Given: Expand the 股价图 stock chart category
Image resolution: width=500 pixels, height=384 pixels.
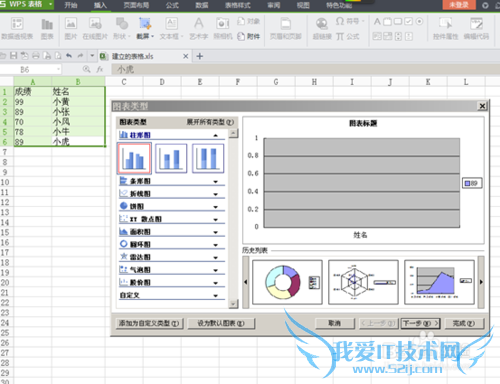Looking at the screenshot, I should coord(216,283).
